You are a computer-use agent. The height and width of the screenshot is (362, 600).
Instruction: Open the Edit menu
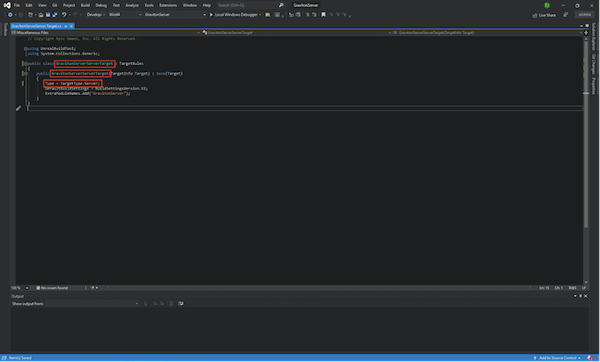[x=29, y=5]
